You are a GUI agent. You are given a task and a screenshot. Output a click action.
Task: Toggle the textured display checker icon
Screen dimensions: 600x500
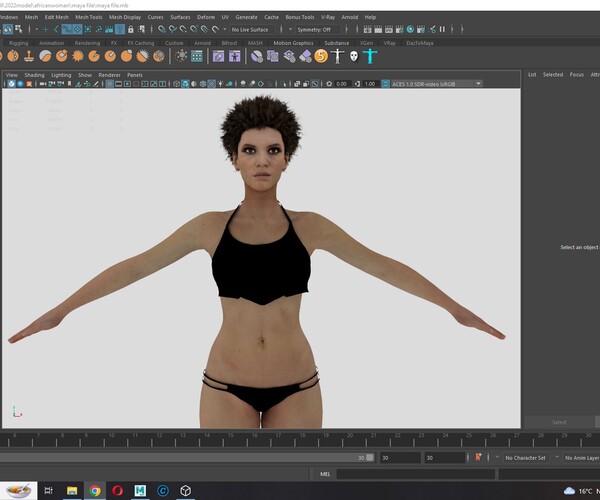tap(211, 84)
